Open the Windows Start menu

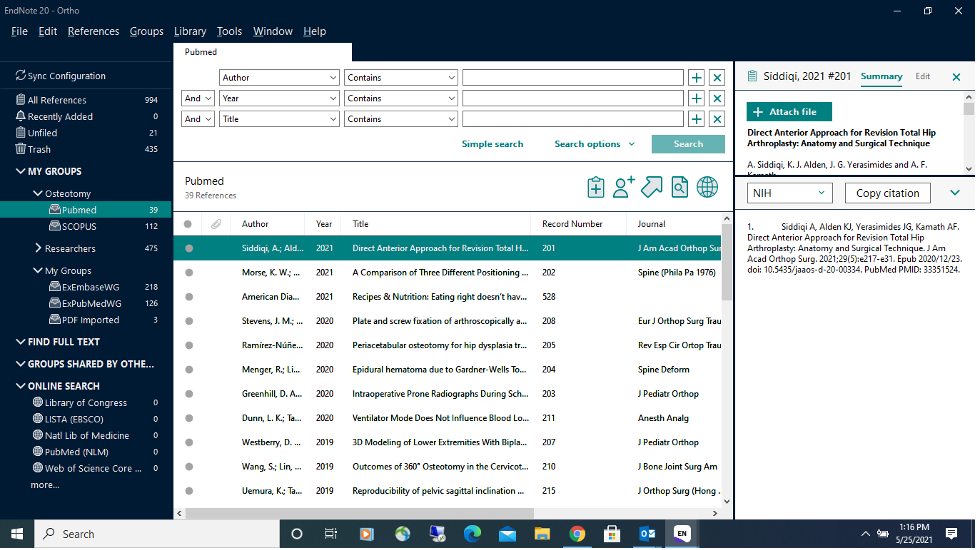[17, 534]
